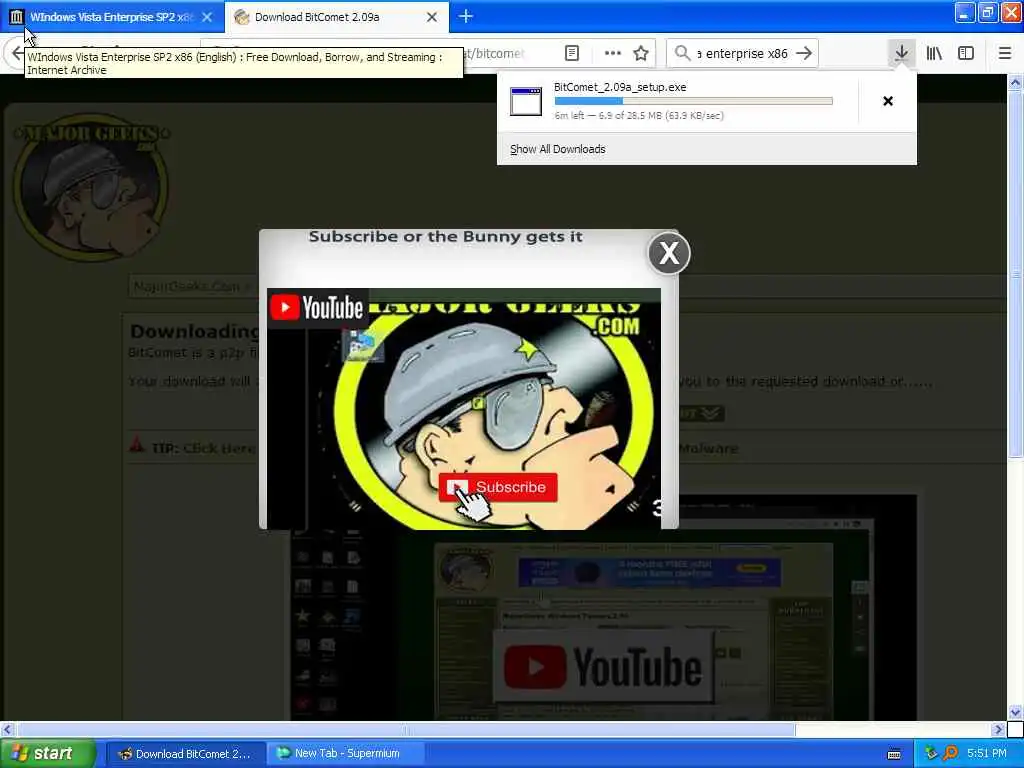Close the Download BitComet 2.09a tab

(432, 17)
